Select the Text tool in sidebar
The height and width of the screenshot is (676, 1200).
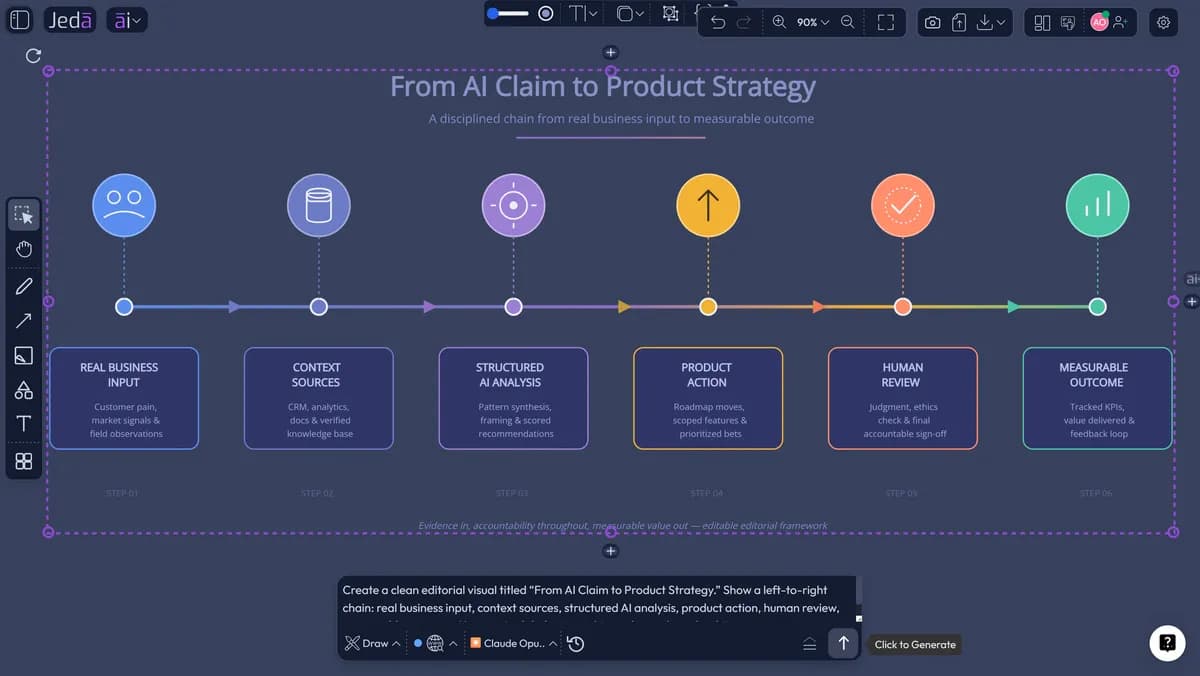[x=24, y=424]
